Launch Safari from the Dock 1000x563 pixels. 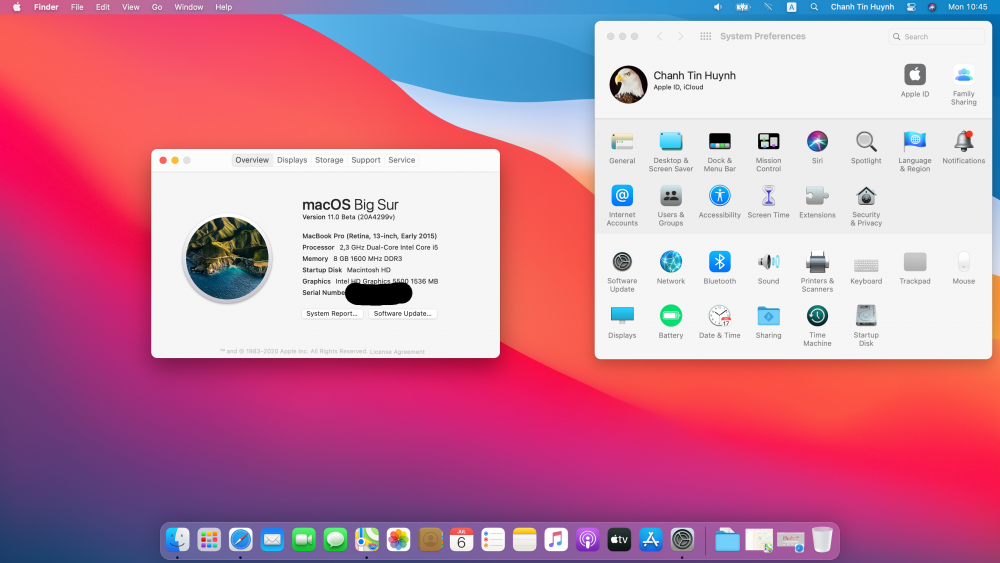click(240, 539)
